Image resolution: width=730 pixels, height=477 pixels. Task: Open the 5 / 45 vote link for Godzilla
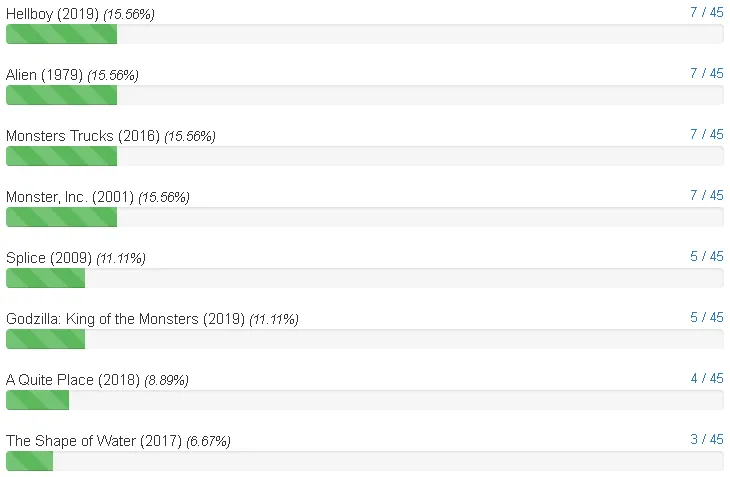pyautogui.click(x=707, y=317)
